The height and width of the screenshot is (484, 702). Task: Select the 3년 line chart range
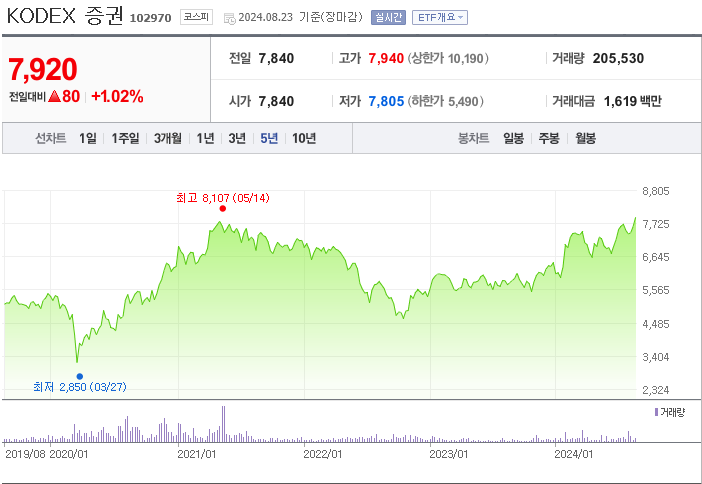coord(237,138)
